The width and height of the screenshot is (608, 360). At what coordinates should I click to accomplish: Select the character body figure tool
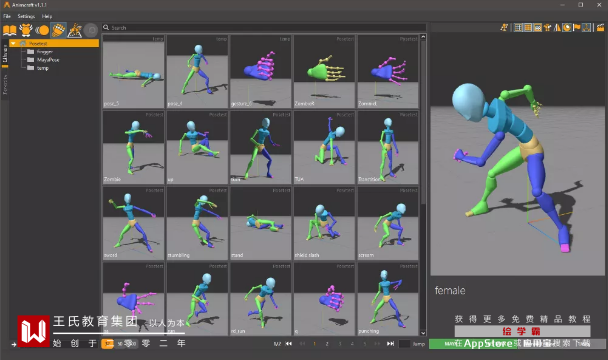pyautogui.click(x=26, y=30)
